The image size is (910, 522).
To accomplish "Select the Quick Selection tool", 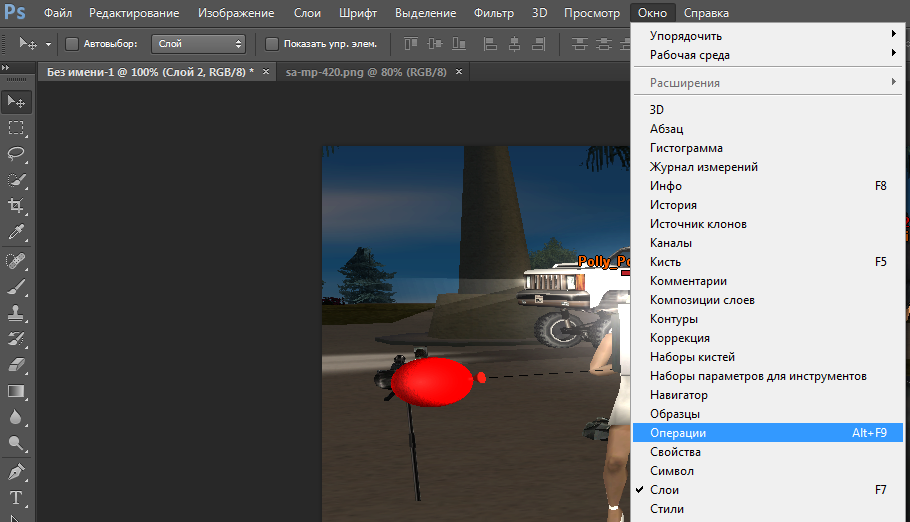I will pyautogui.click(x=16, y=179).
